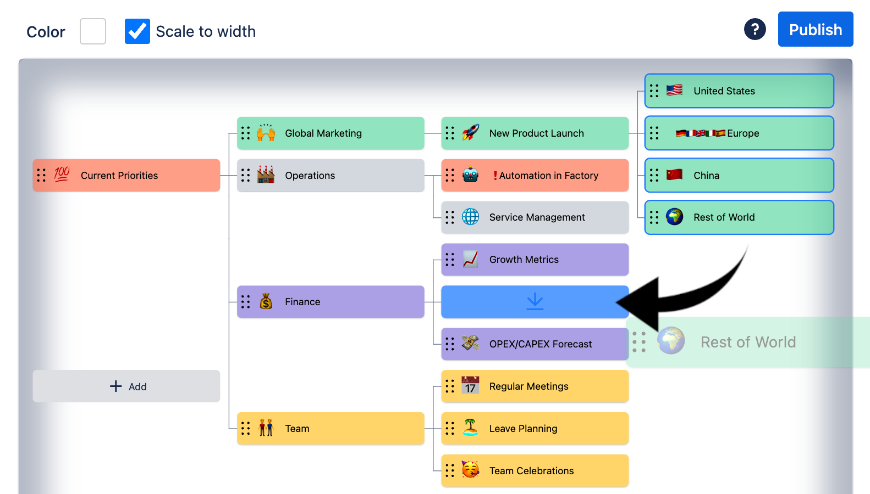Toggle the Scale to width checkbox
This screenshot has height=494, width=870.
(137, 31)
